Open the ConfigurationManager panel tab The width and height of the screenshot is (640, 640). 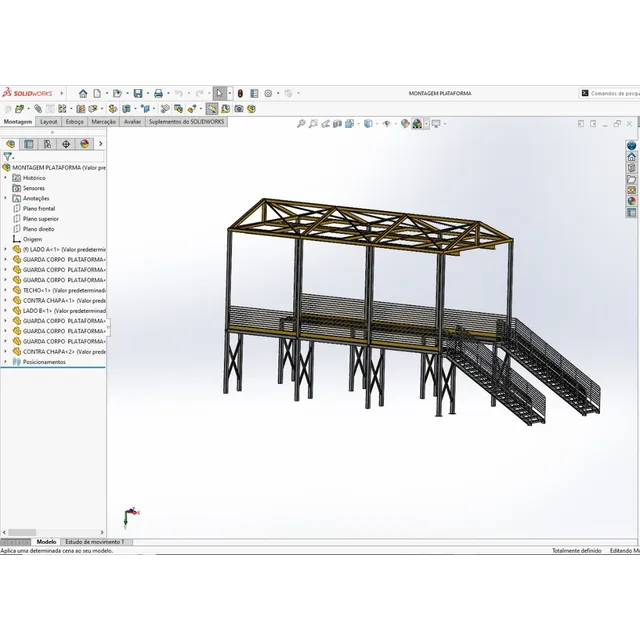(x=47, y=144)
